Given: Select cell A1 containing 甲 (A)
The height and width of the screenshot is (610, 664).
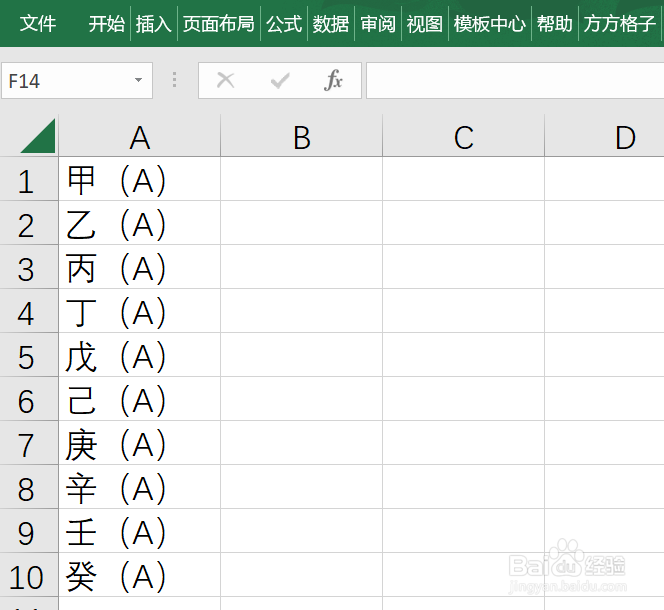Looking at the screenshot, I should click(x=139, y=179).
